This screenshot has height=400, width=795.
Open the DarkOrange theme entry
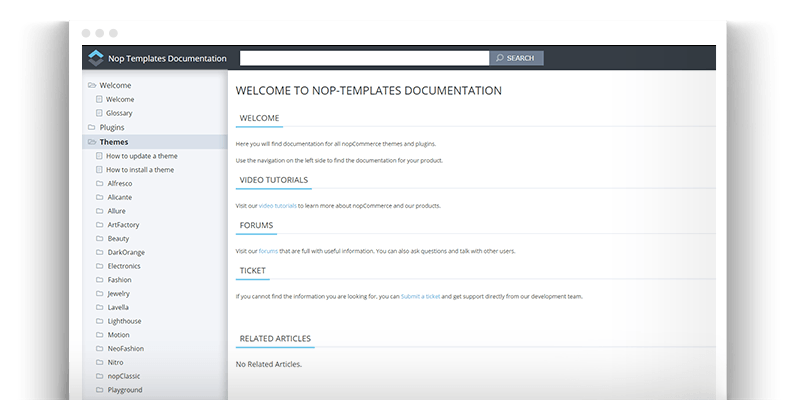126,252
